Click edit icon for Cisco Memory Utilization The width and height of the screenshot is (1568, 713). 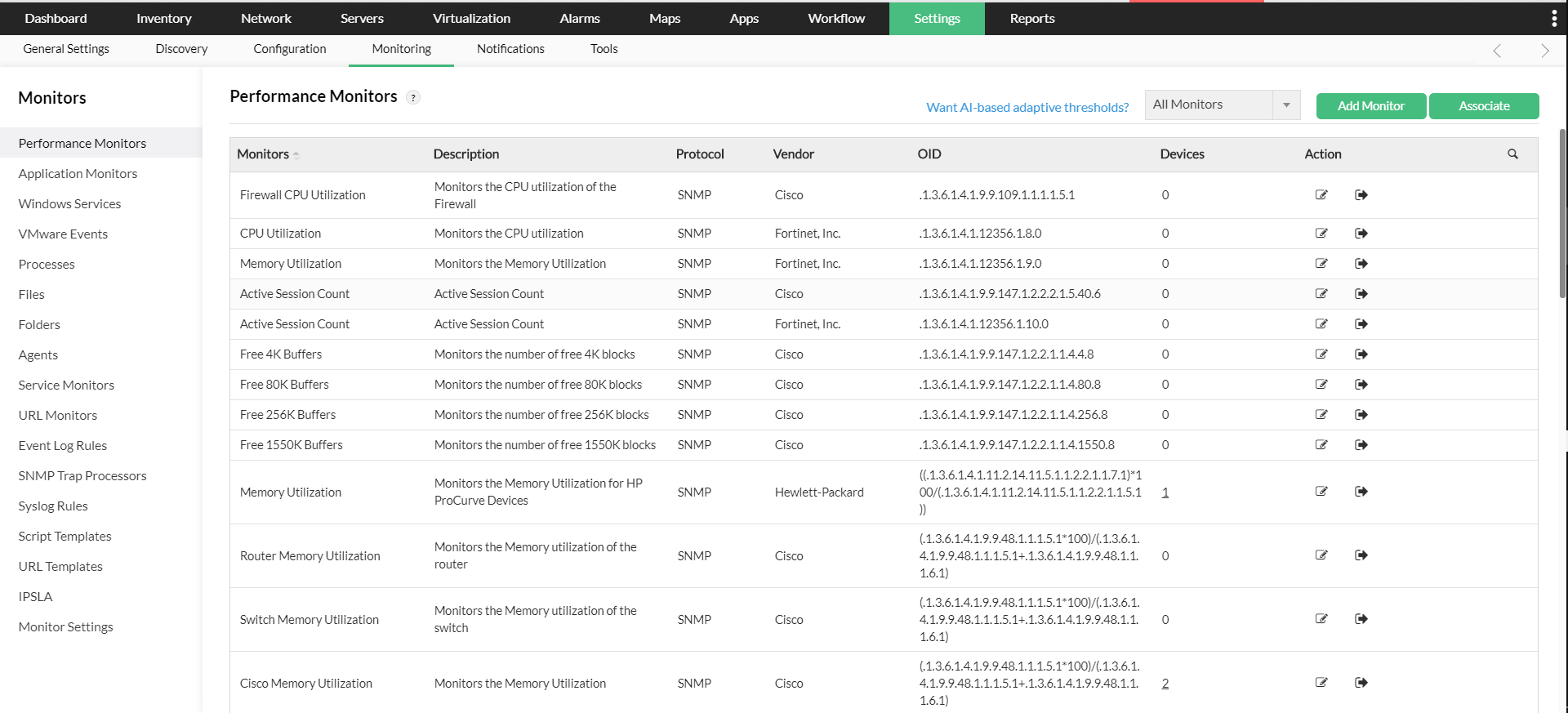pos(1321,683)
